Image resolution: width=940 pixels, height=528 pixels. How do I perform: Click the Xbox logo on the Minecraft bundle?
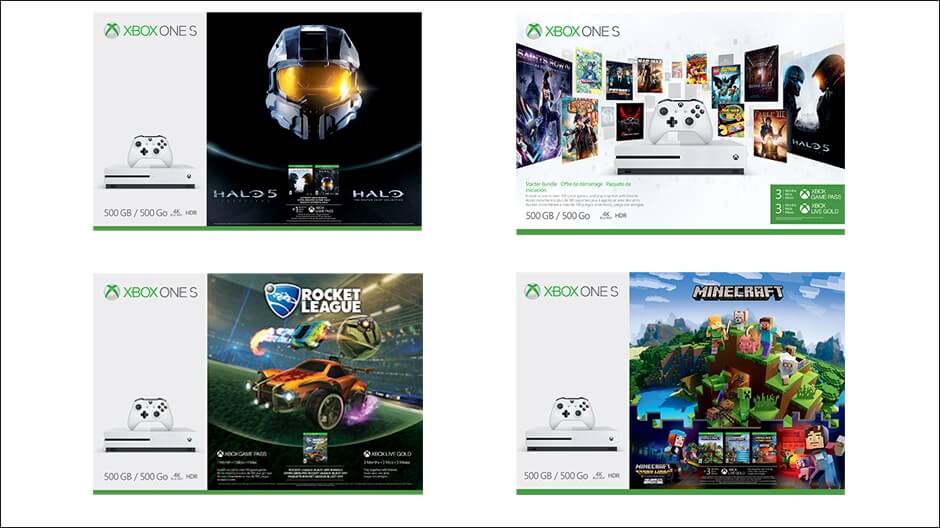(532, 291)
